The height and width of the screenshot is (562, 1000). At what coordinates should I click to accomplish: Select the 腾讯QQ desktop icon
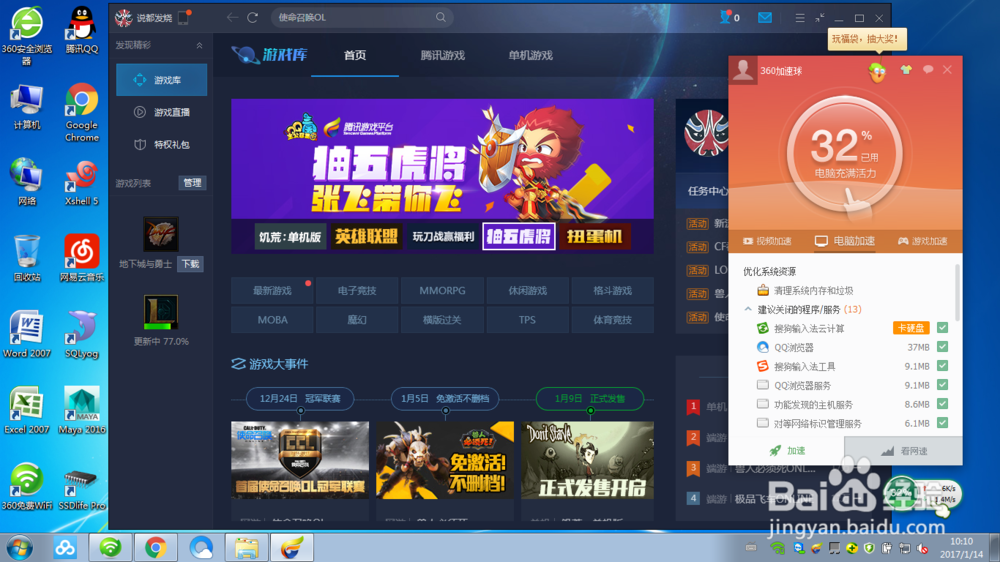point(82,29)
